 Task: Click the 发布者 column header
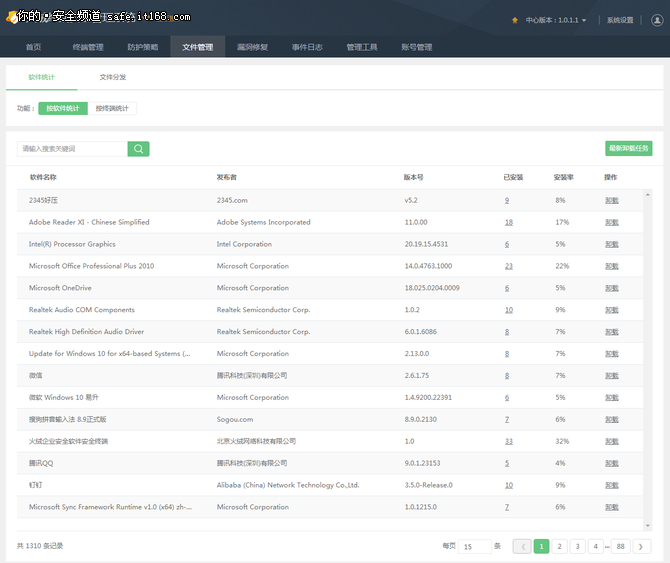[226, 177]
